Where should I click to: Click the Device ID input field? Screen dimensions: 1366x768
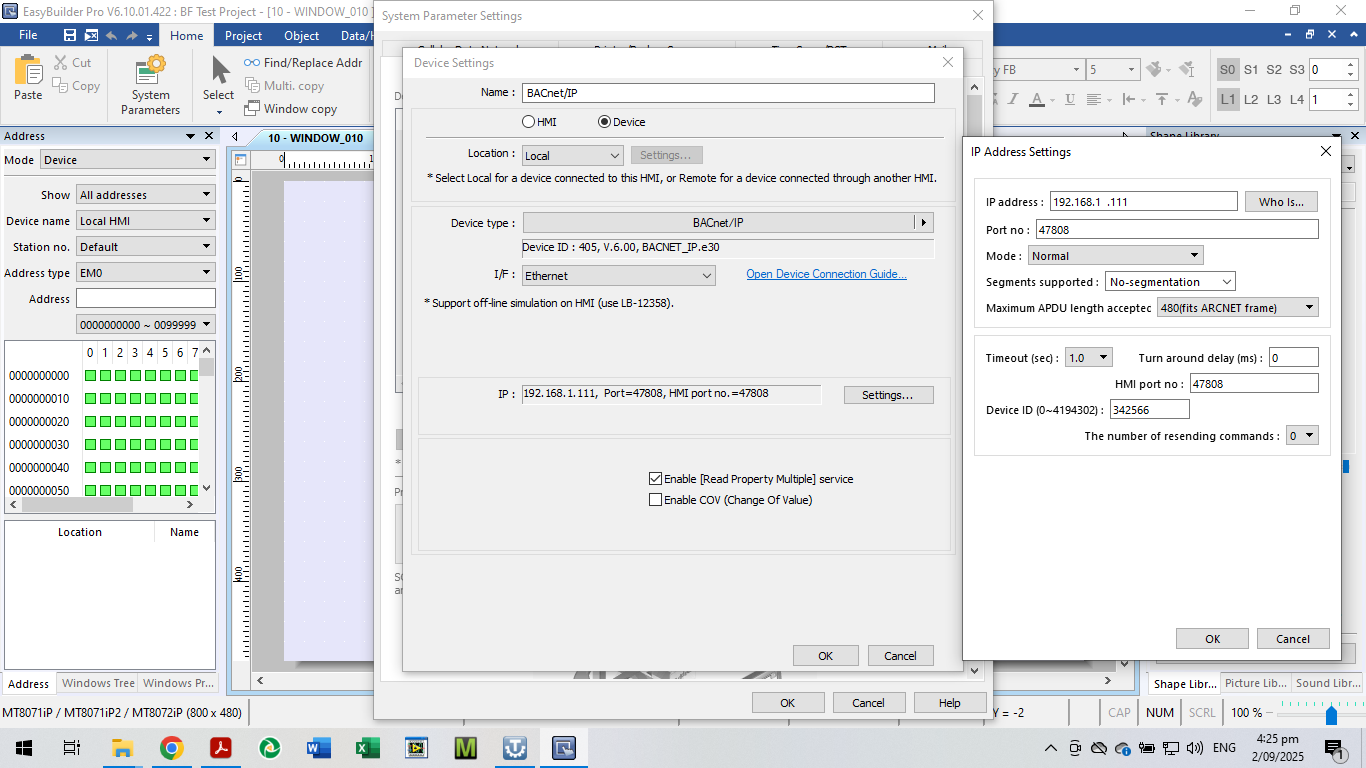[1149, 410]
